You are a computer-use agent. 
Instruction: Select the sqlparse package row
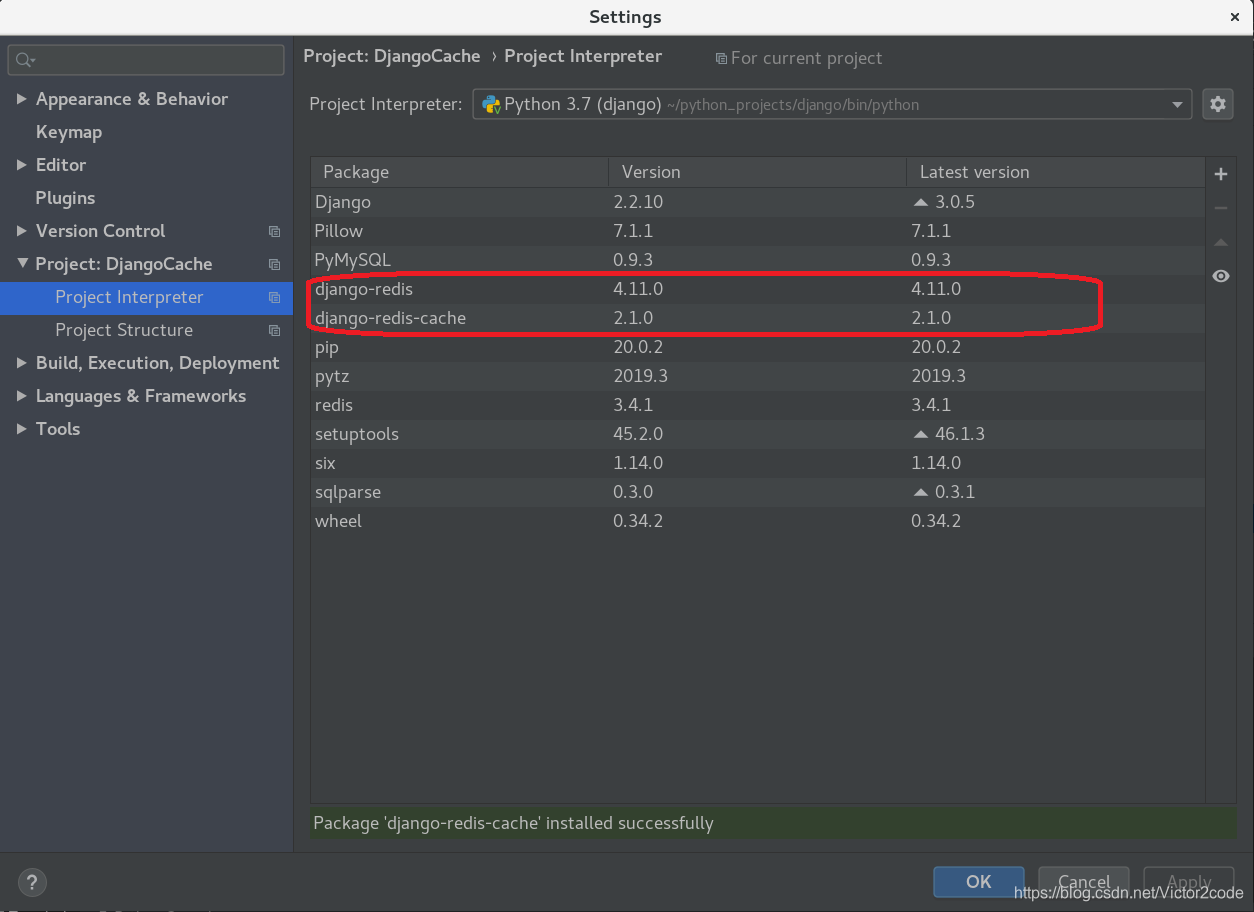[x=757, y=492]
